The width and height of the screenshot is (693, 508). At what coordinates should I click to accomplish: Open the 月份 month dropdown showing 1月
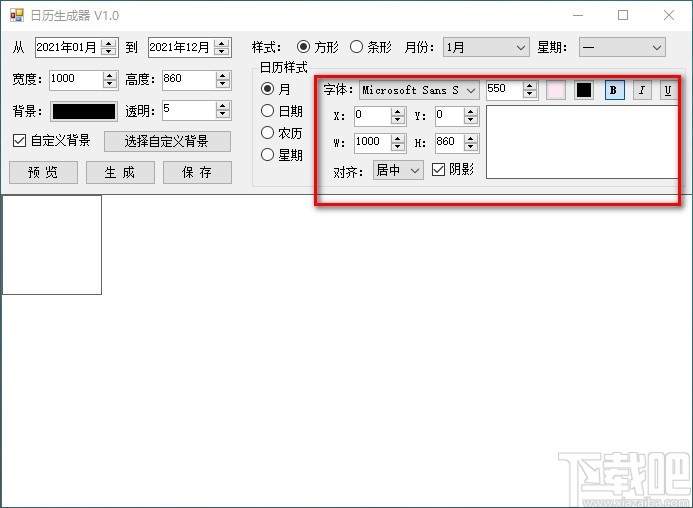486,47
